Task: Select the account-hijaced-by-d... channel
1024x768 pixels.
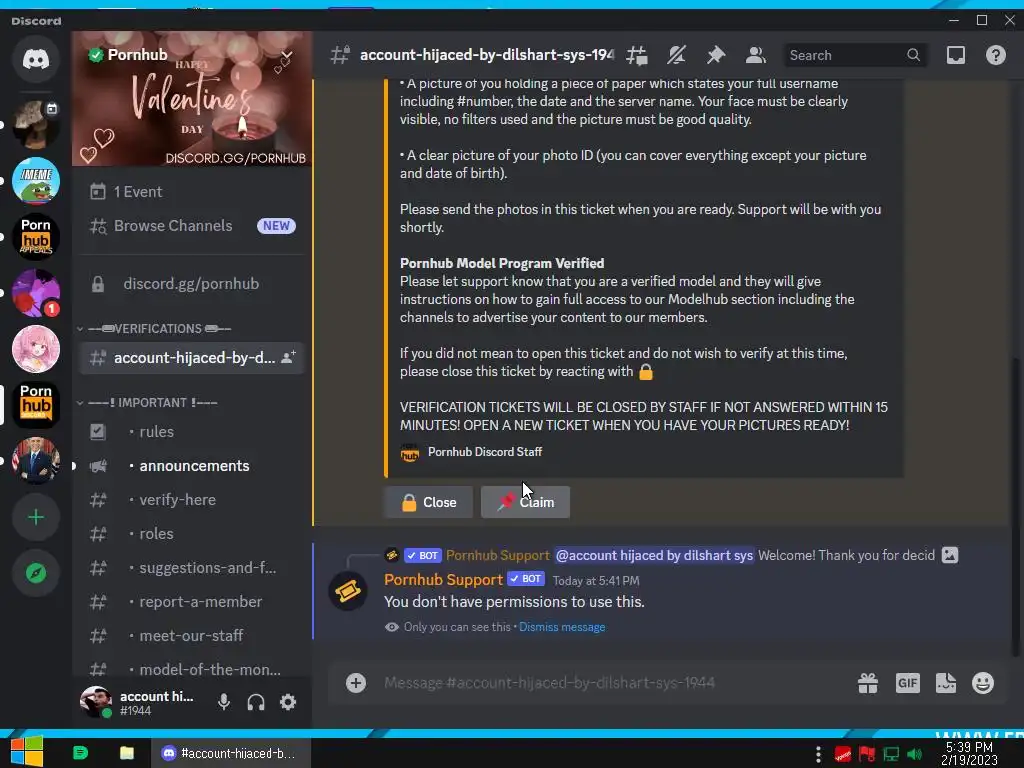Action: click(x=191, y=358)
